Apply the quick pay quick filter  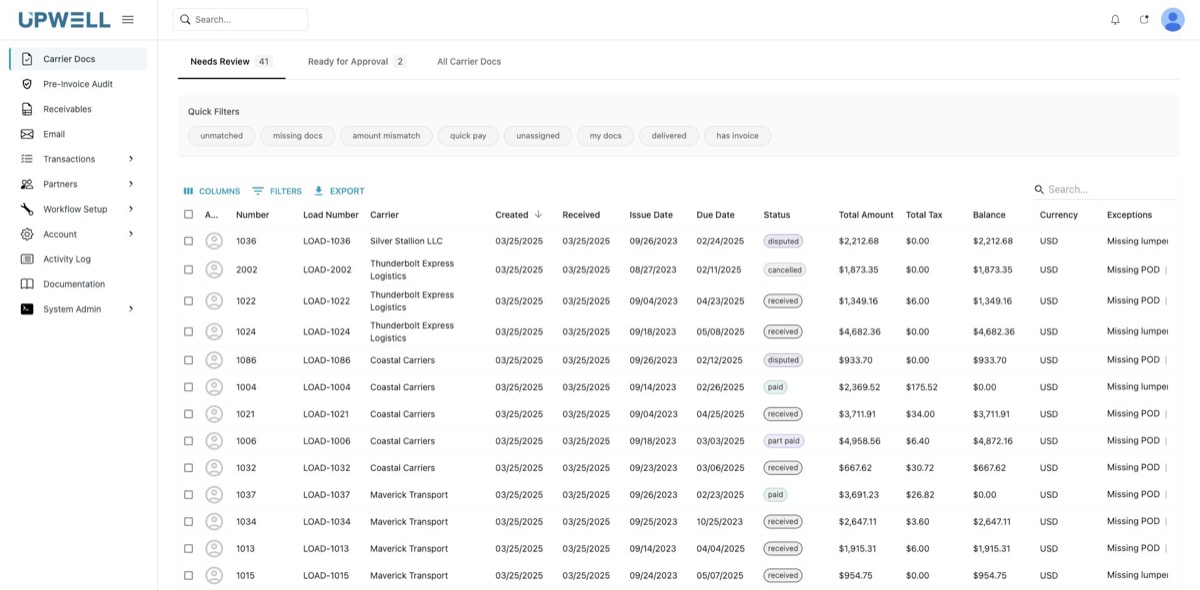pyautogui.click(x=468, y=135)
